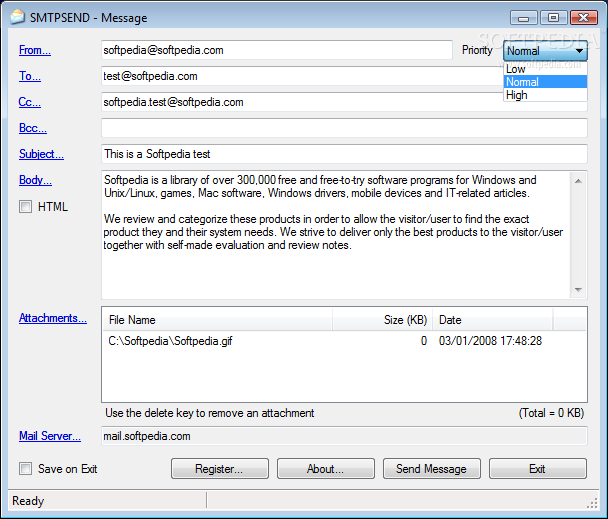608x519 pixels.
Task: Choose High priority from the list
Action: click(x=545, y=95)
